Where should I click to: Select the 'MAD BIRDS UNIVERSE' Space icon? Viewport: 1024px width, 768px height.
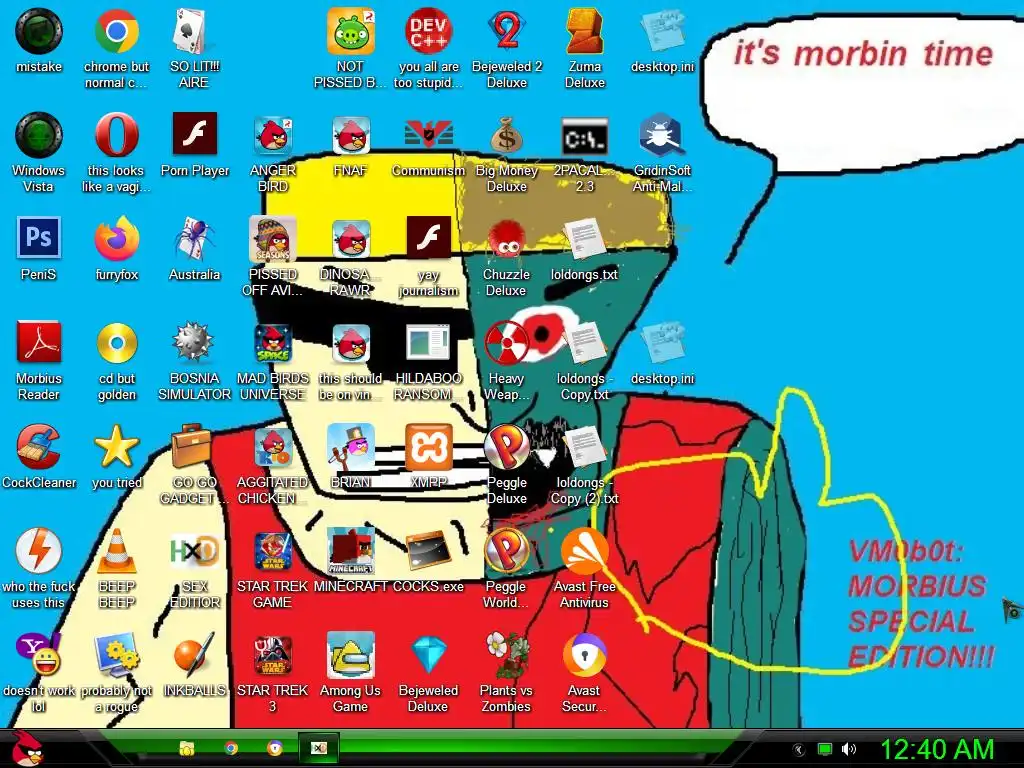coord(273,343)
